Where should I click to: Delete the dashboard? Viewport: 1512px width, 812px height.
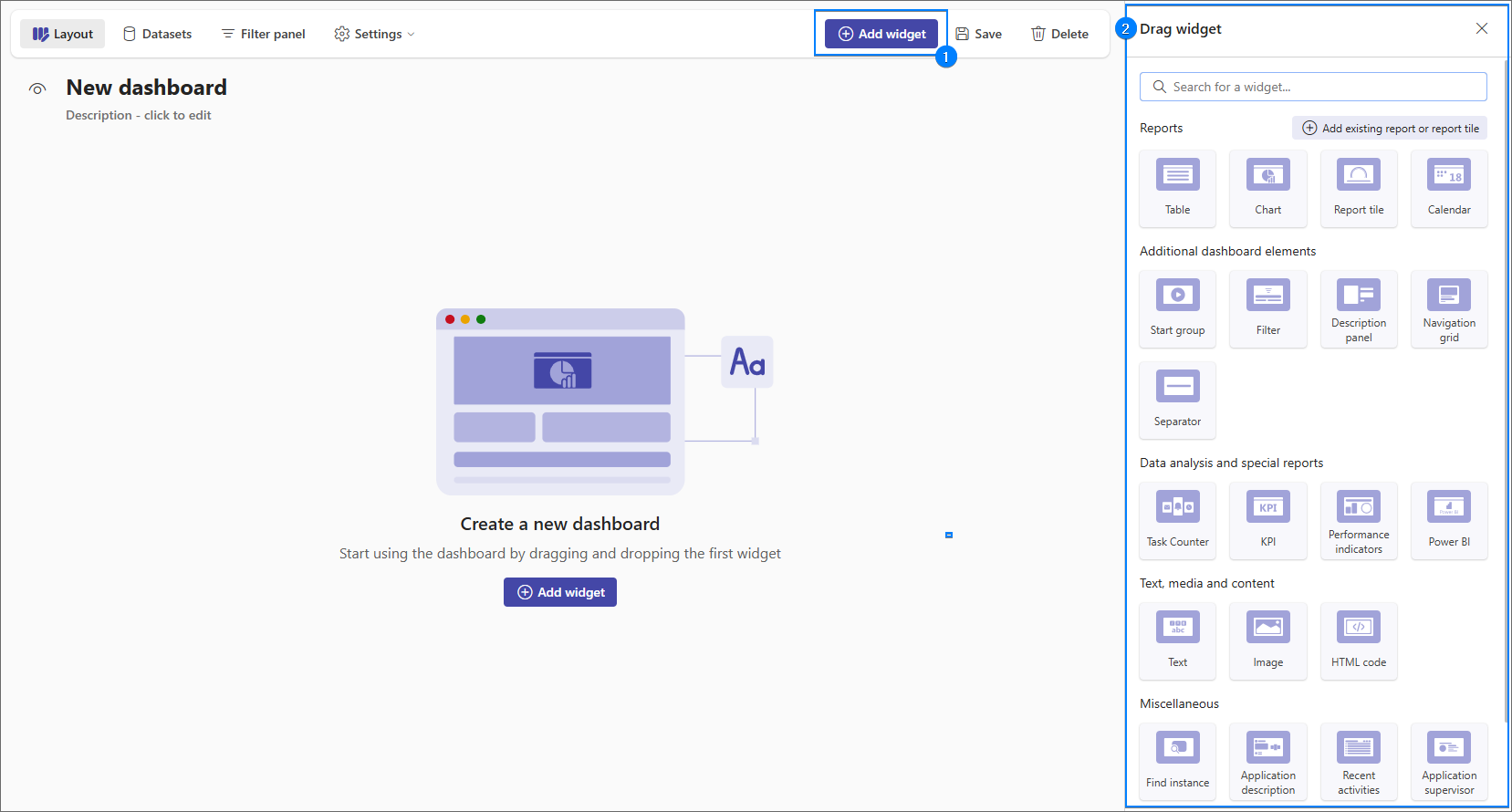[x=1059, y=34]
